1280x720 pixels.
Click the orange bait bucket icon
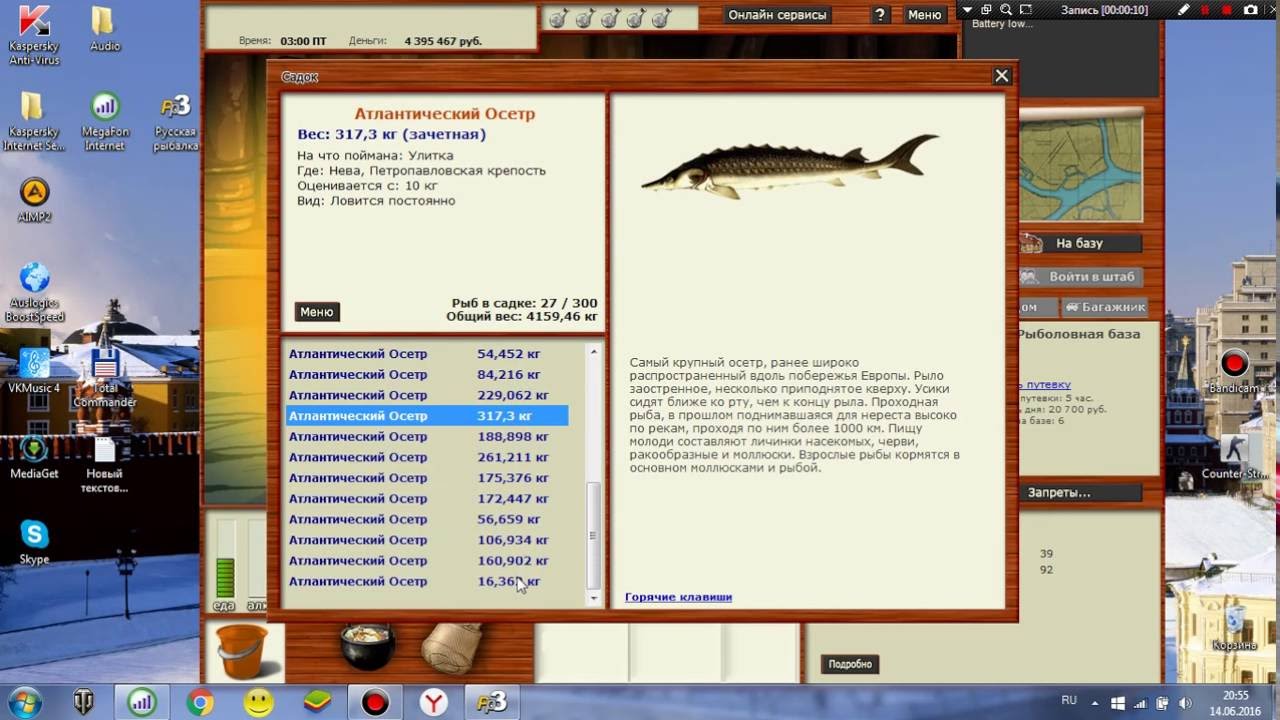(x=242, y=651)
